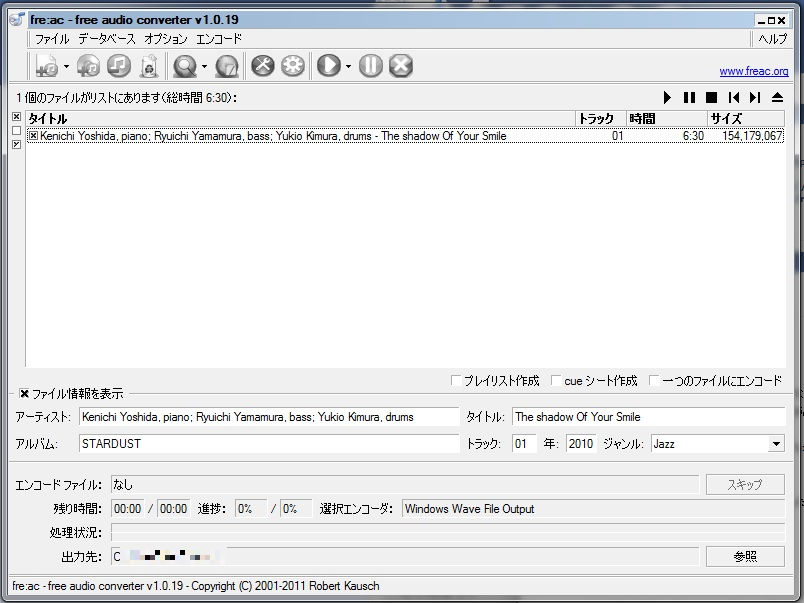Edit the タイトル field The shadow Of Your Smile
Image resolution: width=804 pixels, height=603 pixels.
coord(649,417)
